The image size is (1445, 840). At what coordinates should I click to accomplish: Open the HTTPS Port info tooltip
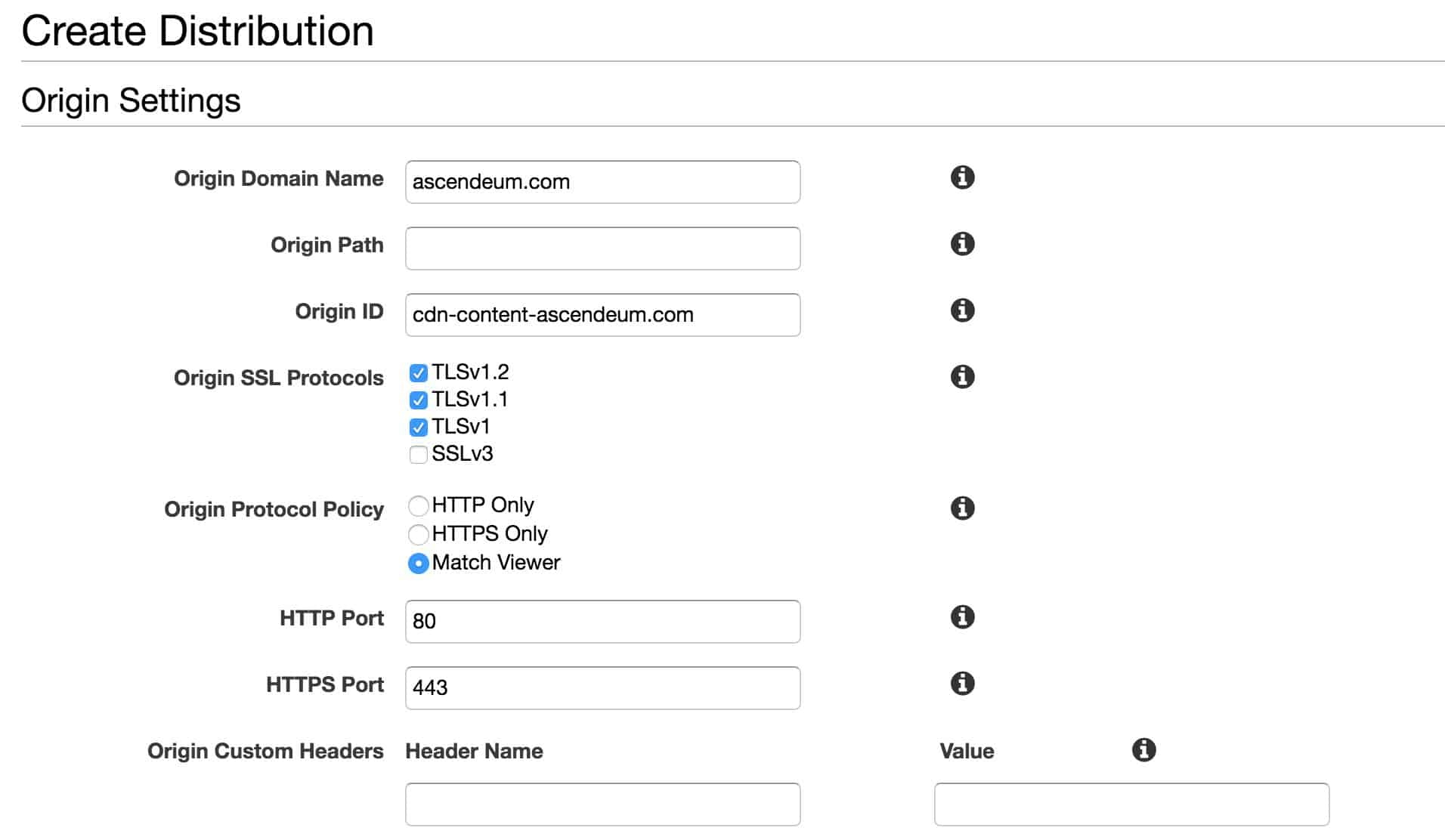tap(961, 683)
